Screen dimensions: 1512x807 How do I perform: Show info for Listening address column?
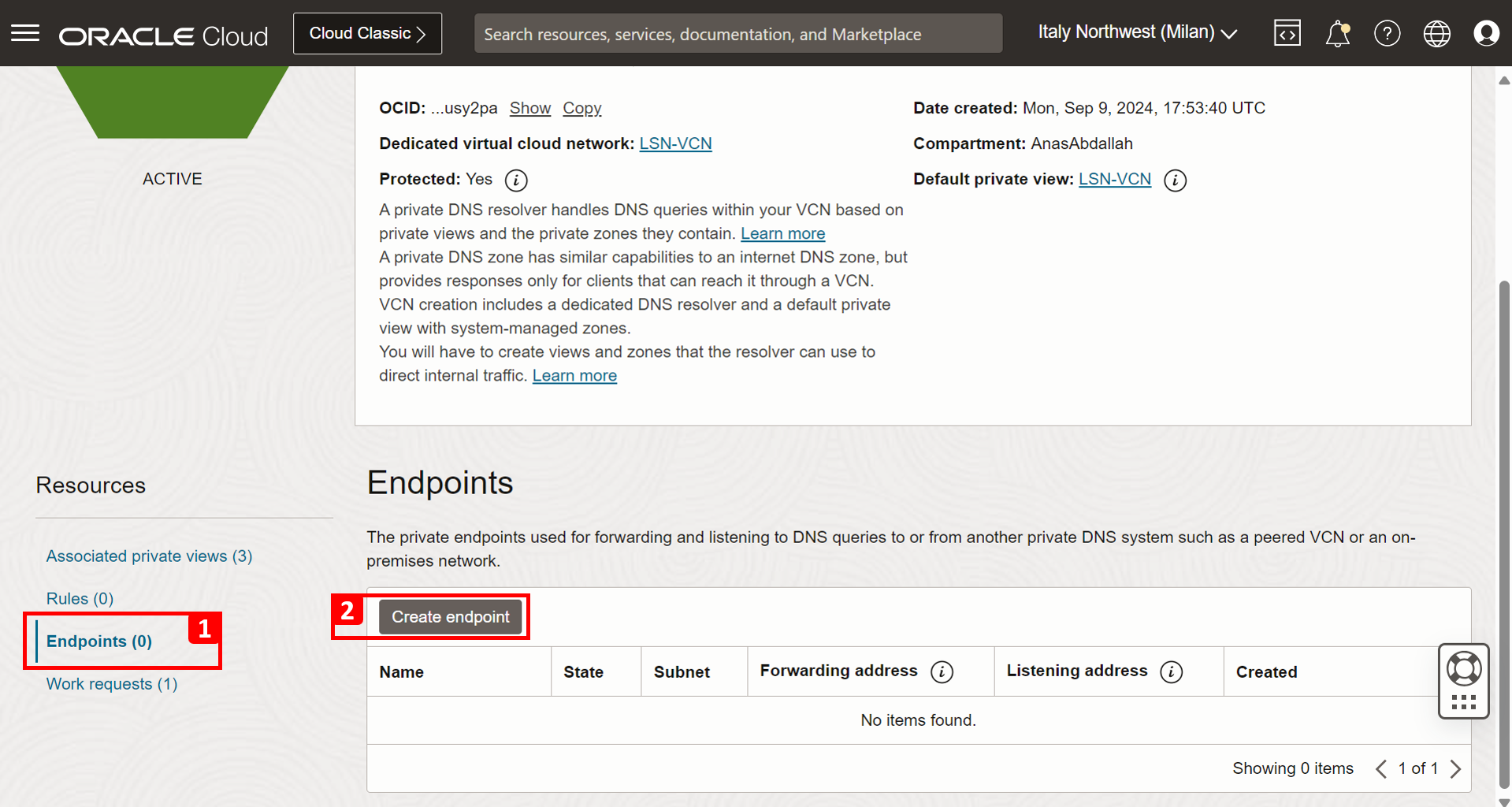point(1171,671)
